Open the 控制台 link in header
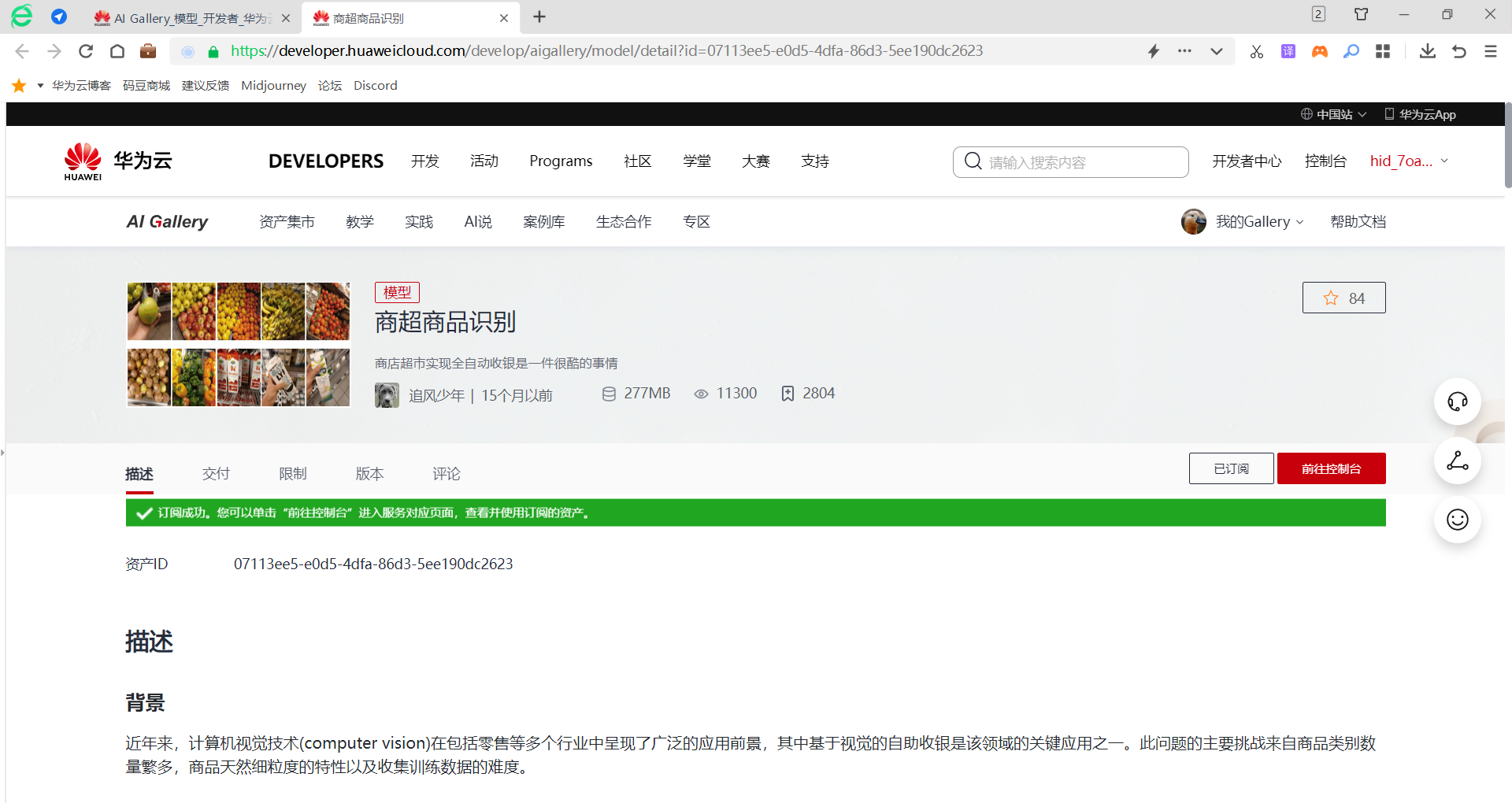1512x803 pixels. pyautogui.click(x=1325, y=161)
